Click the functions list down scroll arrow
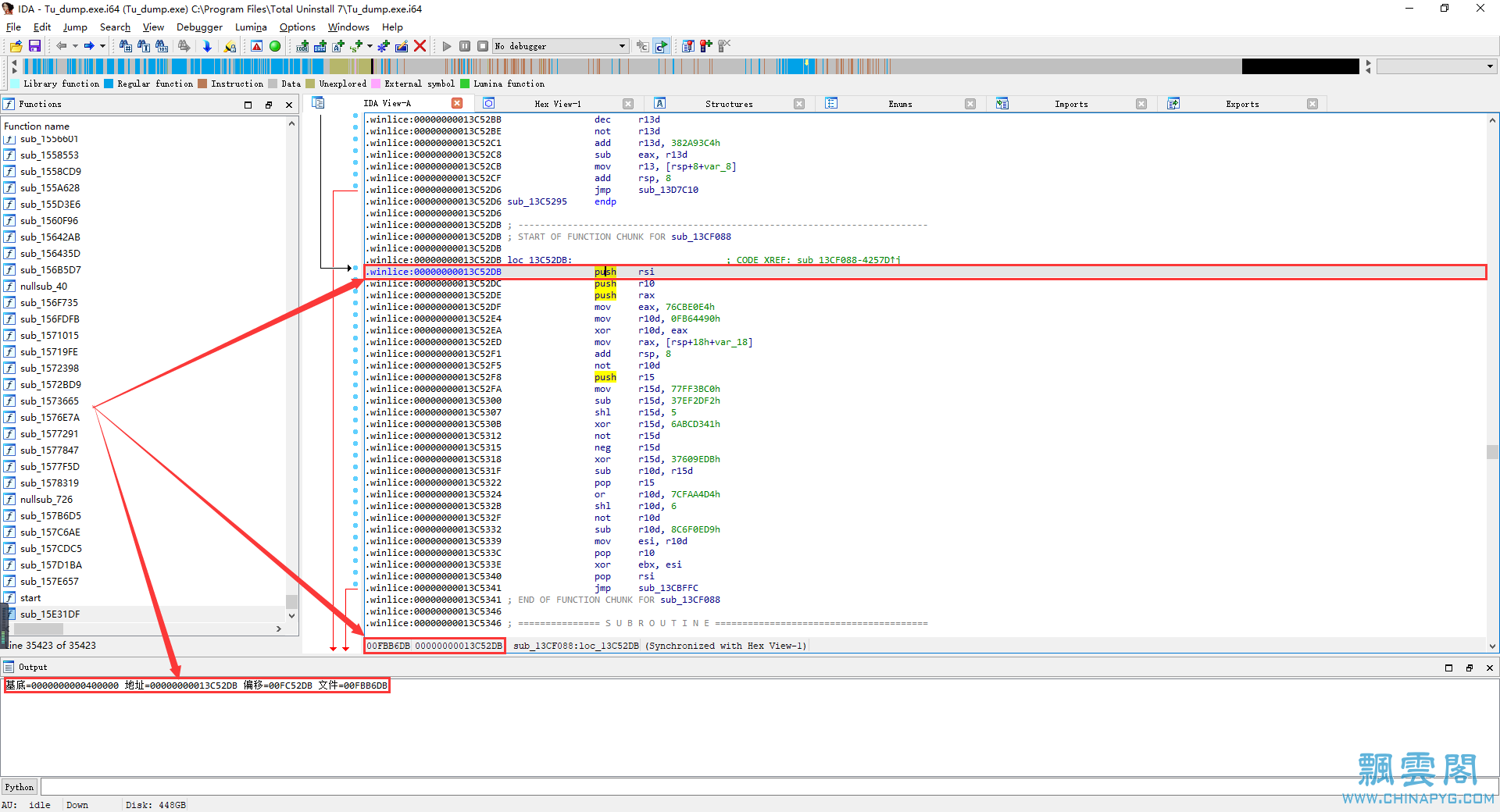Image resolution: width=1500 pixels, height=812 pixels. pos(292,615)
